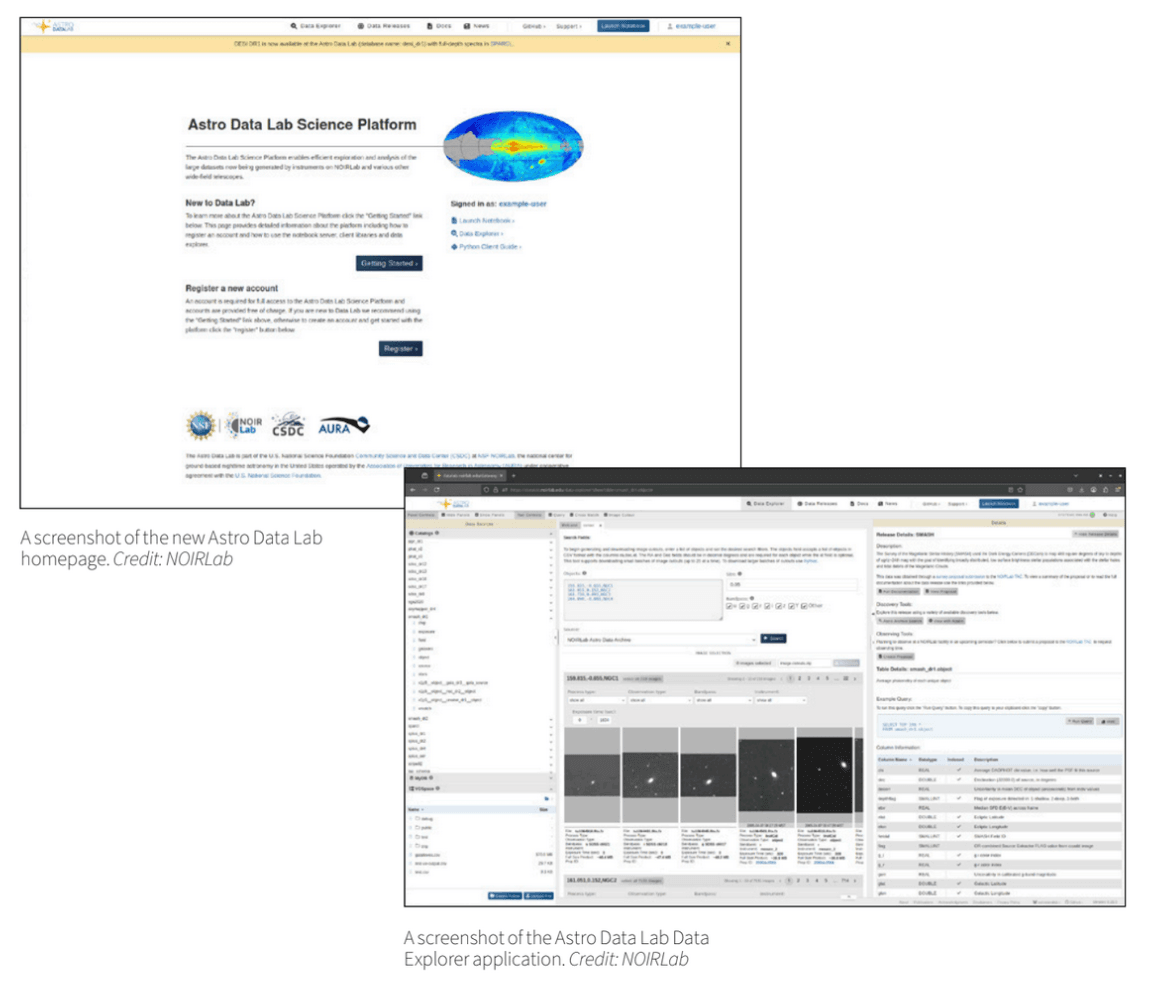1150x988 pixels.
Task: Click inside the Objects text area
Action: (x=642, y=600)
